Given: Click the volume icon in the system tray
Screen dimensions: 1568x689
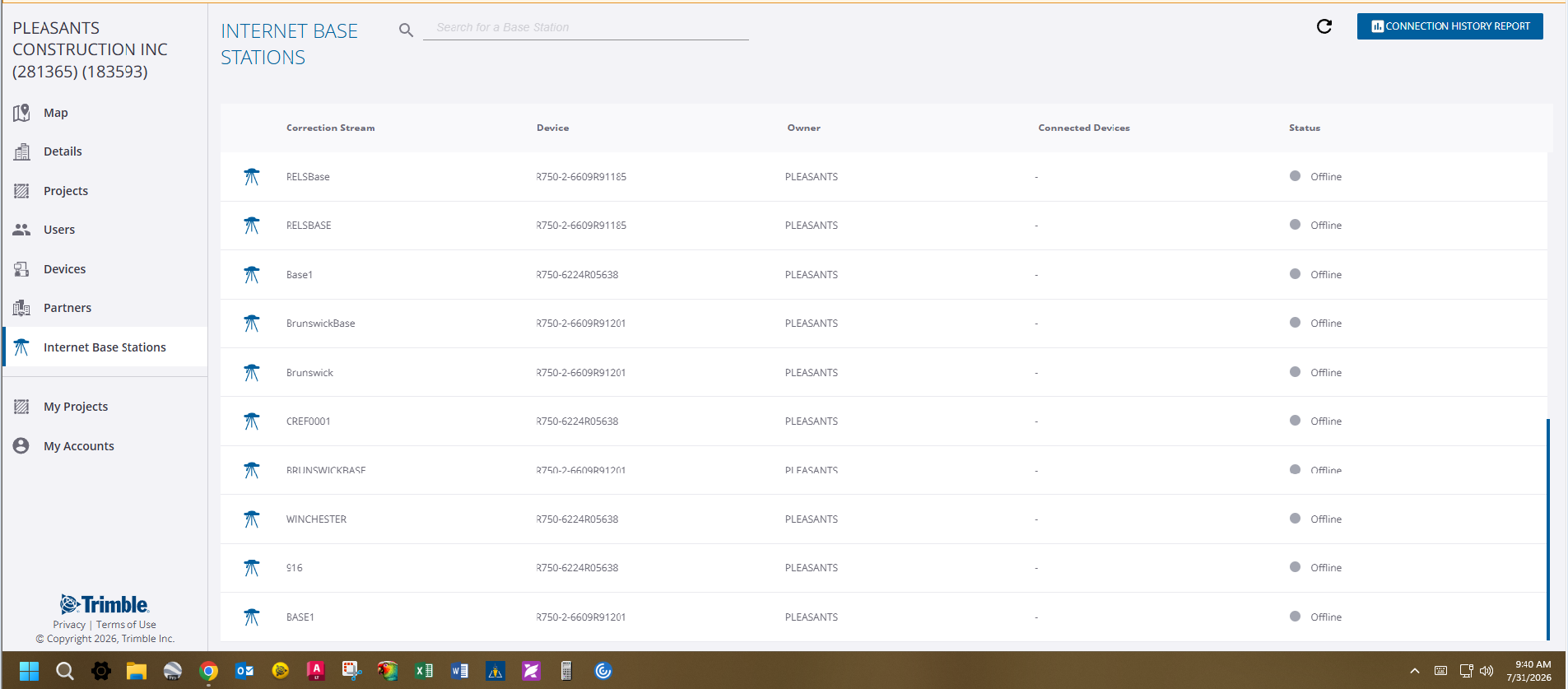Looking at the screenshot, I should (1487, 671).
